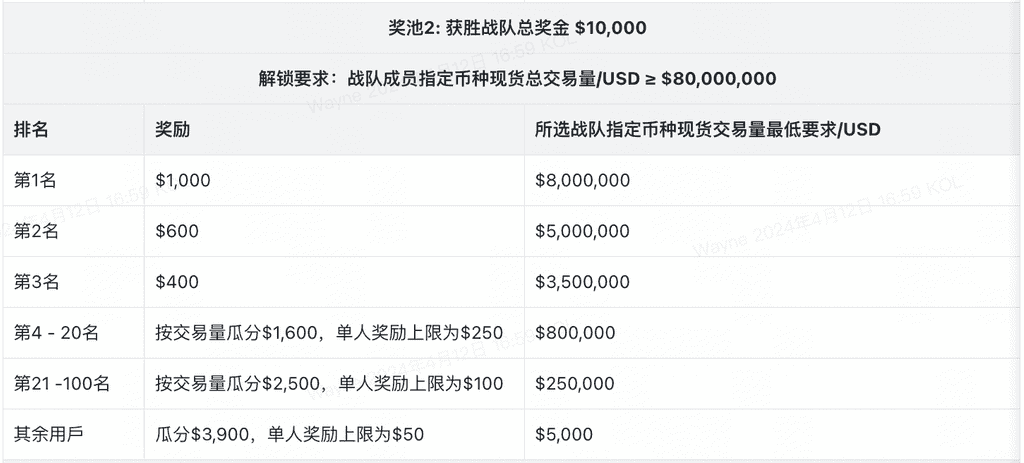The image size is (1024, 463).
Task: Select the 第2名 rank cell
Action: 36,232
